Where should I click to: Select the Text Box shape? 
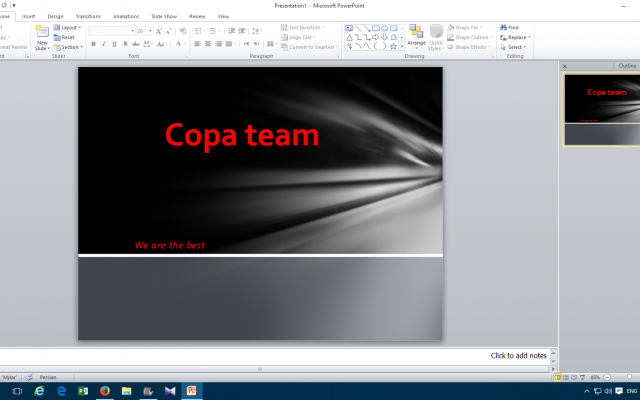349,28
